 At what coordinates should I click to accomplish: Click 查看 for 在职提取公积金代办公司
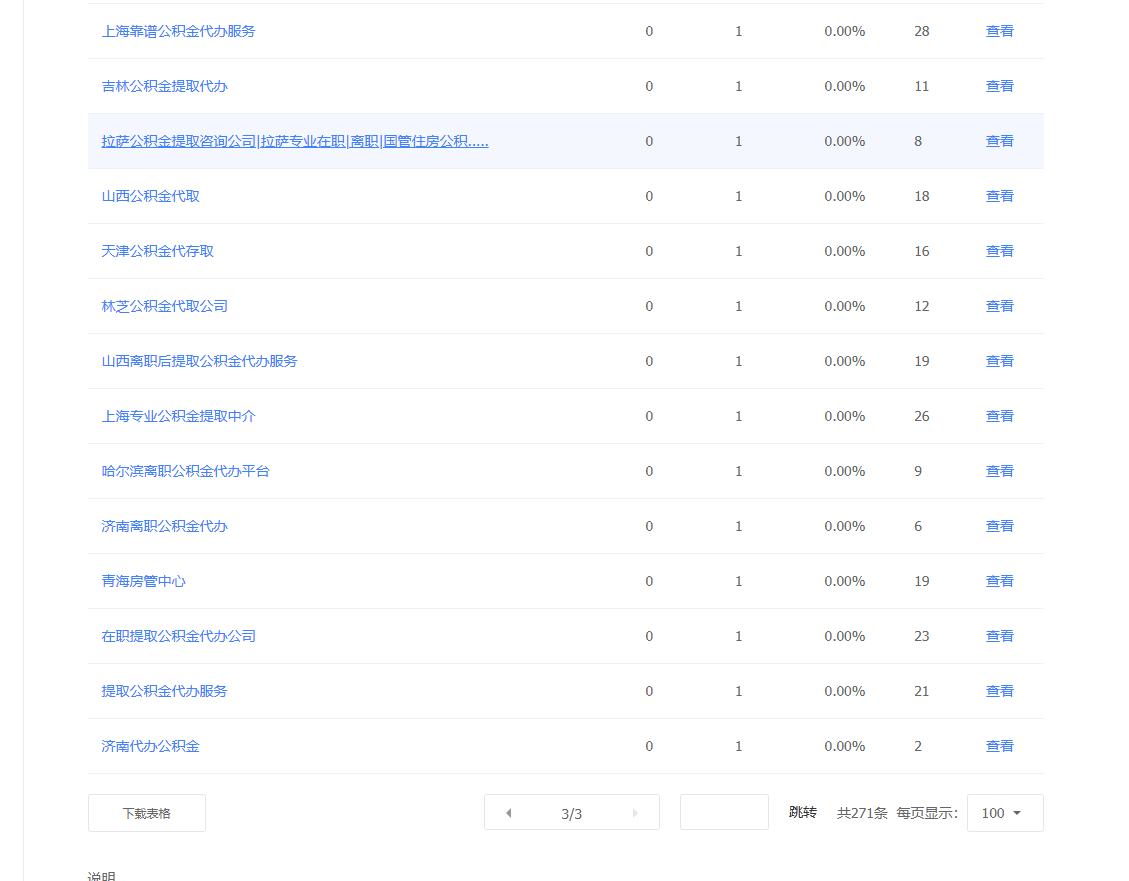(999, 636)
